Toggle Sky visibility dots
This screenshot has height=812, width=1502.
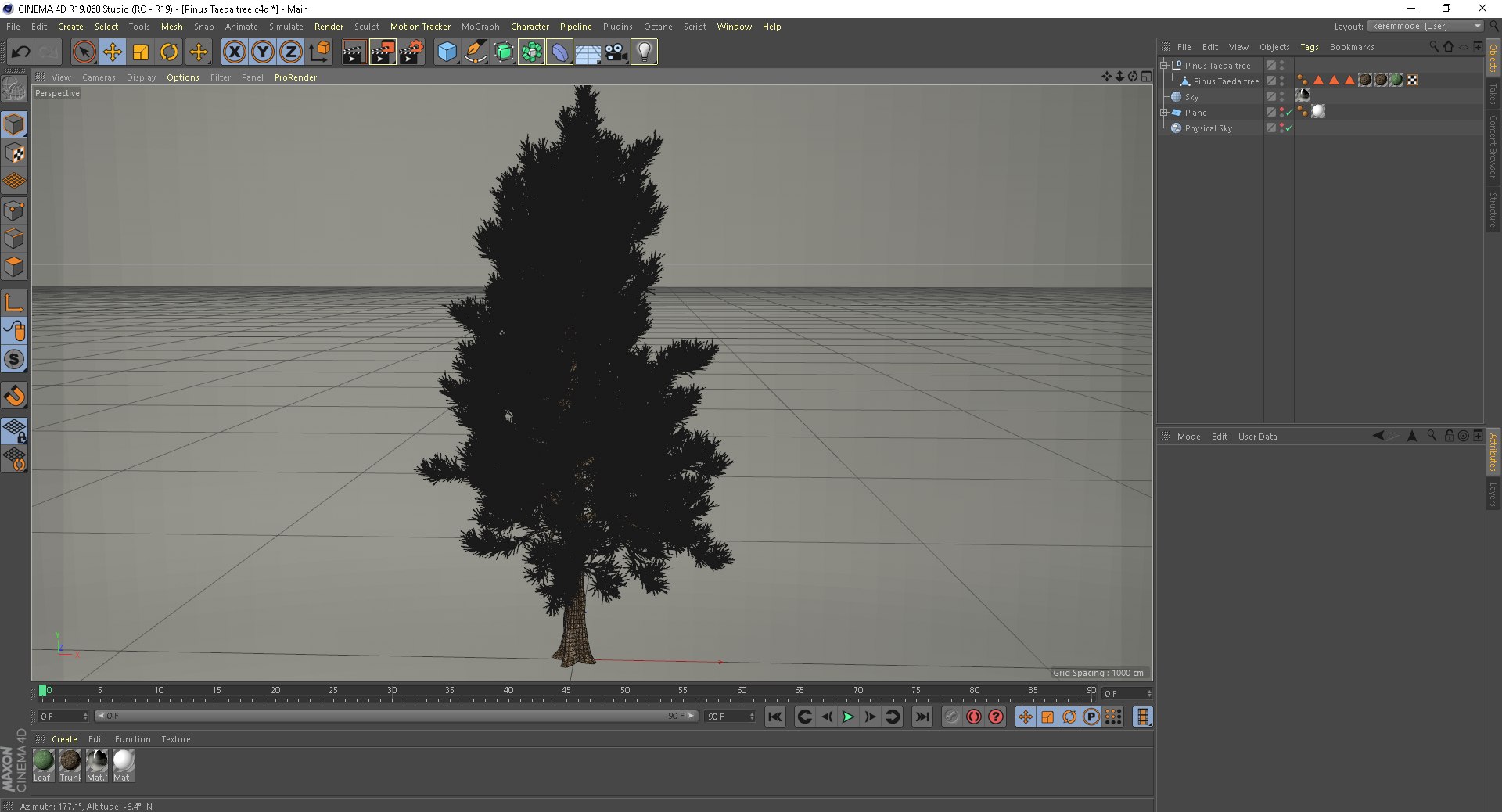click(1281, 97)
